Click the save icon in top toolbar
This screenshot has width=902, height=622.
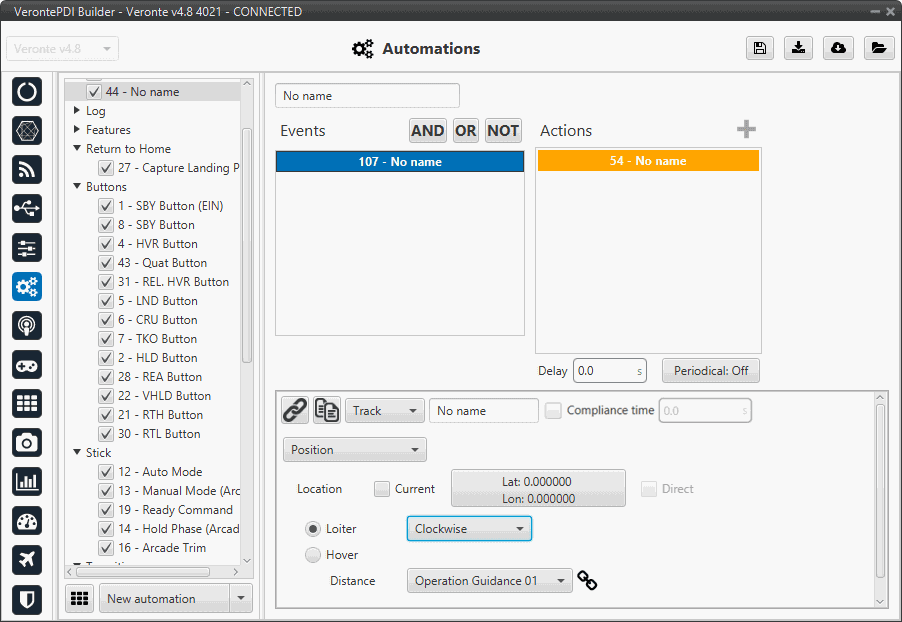[760, 48]
